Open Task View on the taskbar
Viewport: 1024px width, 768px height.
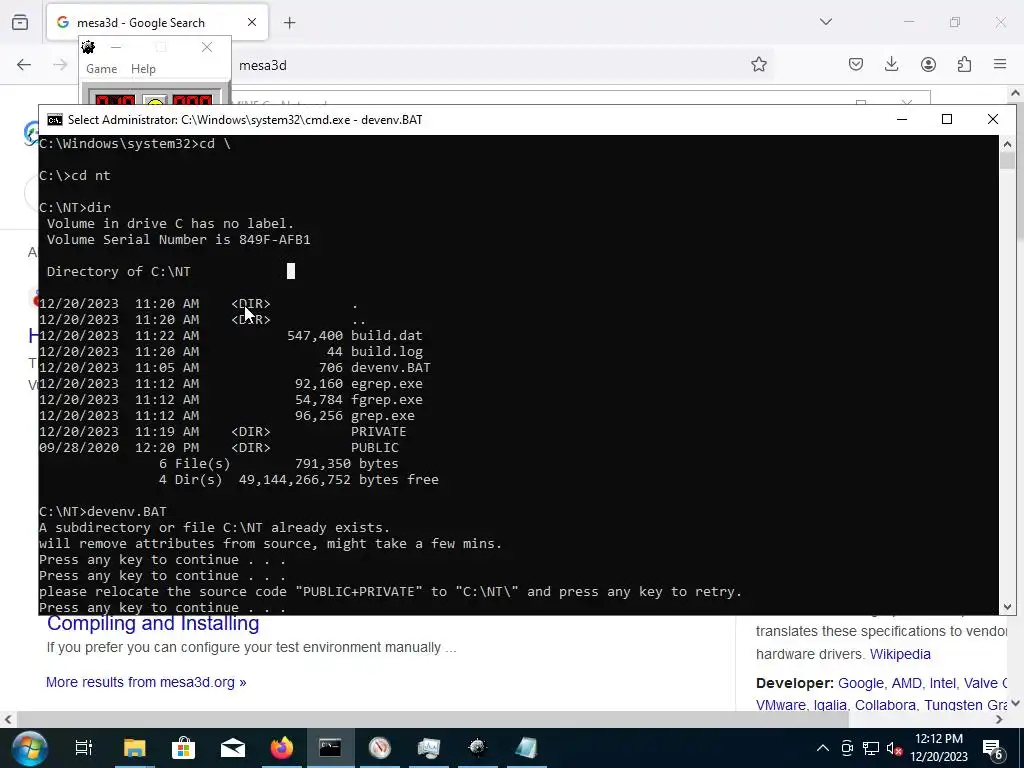pyautogui.click(x=84, y=748)
